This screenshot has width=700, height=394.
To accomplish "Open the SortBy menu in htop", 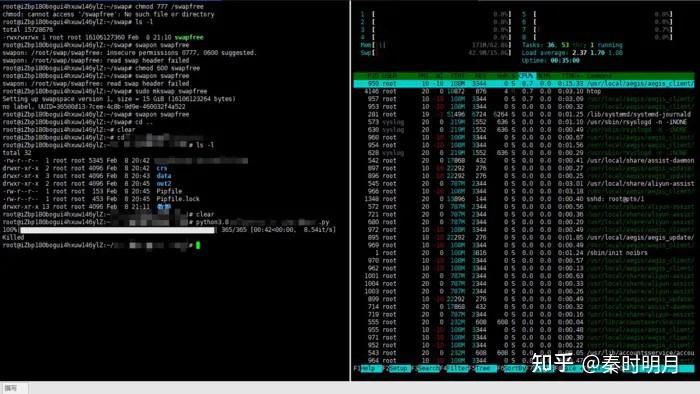I will [x=516, y=369].
